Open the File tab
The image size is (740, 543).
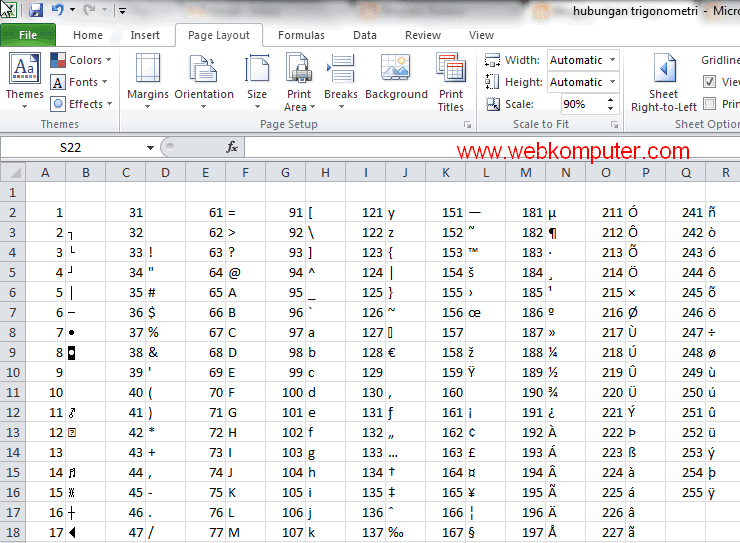click(x=28, y=35)
